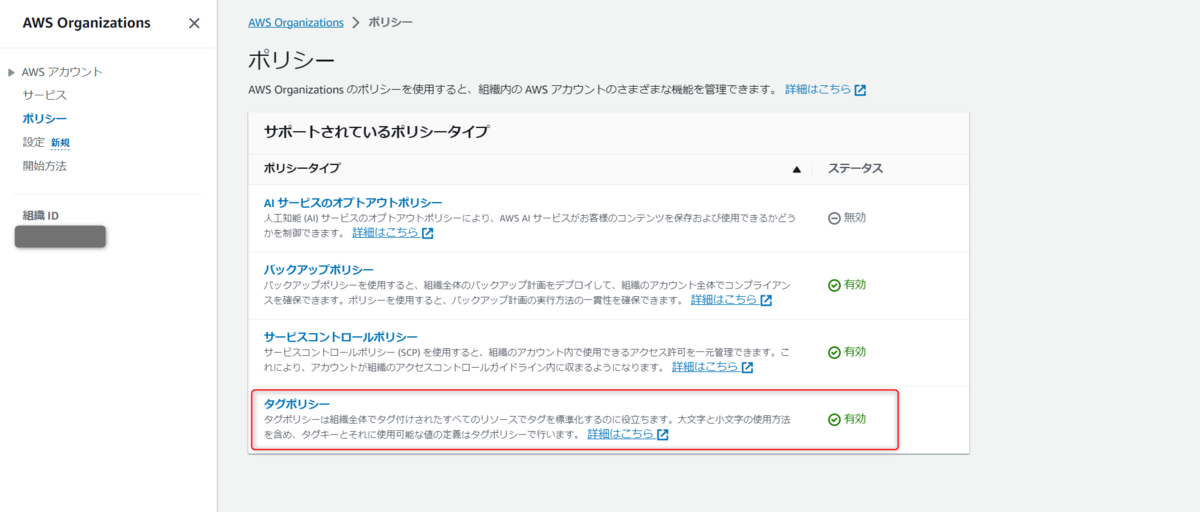Click the 組織 ID label in sidebar
Screen dimensions: 1200x512
pos(41,216)
